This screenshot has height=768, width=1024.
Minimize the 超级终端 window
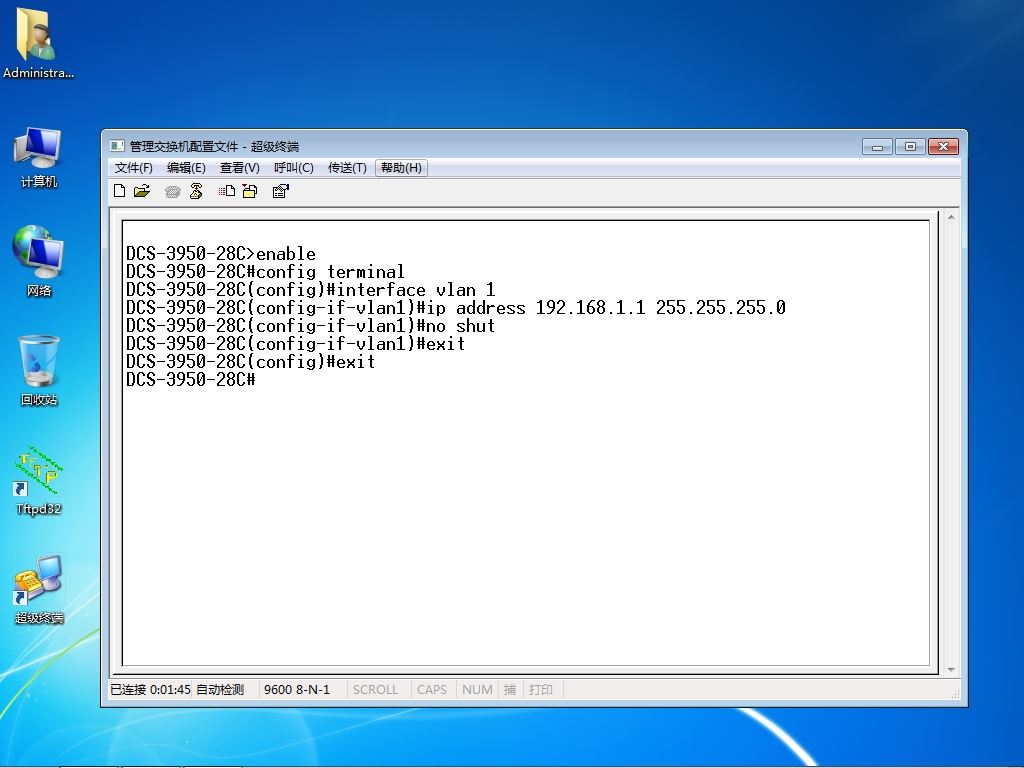pos(877,147)
